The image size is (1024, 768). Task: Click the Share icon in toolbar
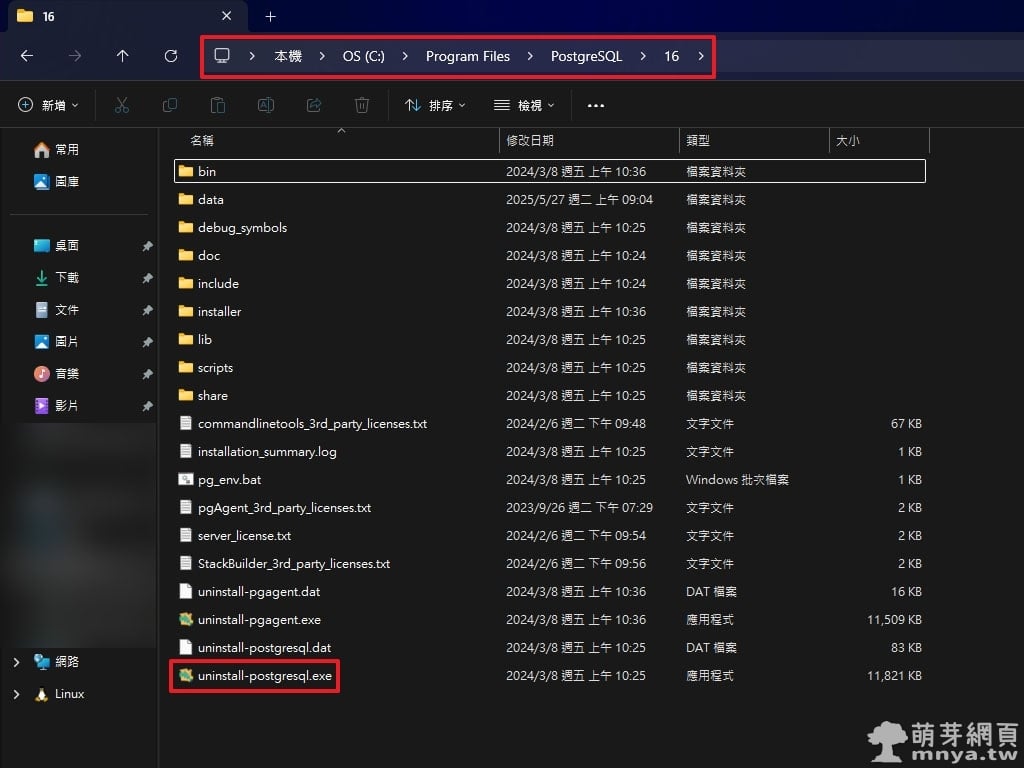[x=314, y=105]
